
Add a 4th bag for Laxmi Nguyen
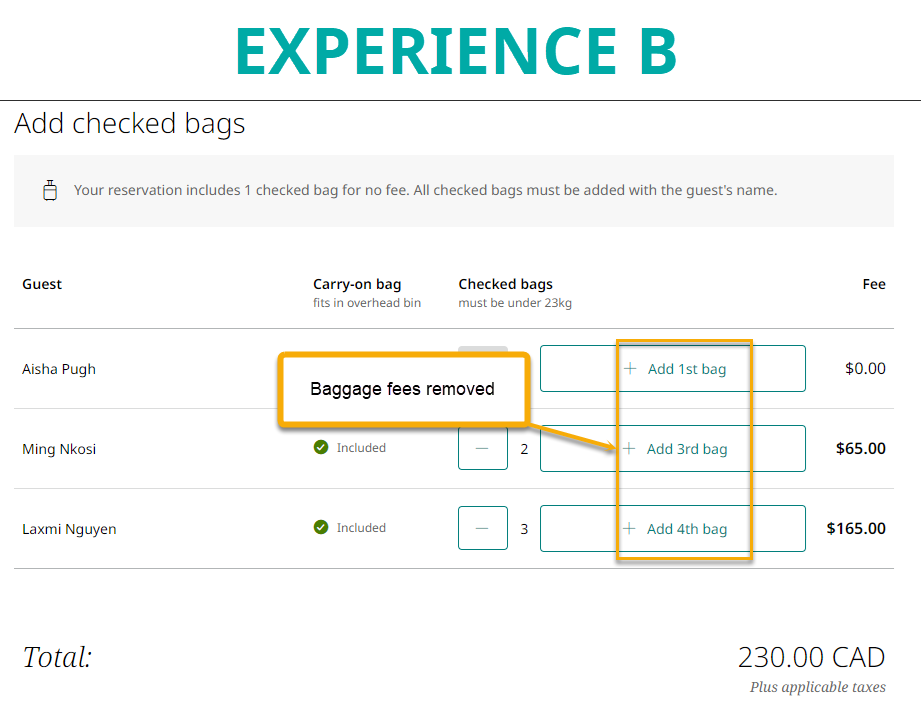pos(673,529)
